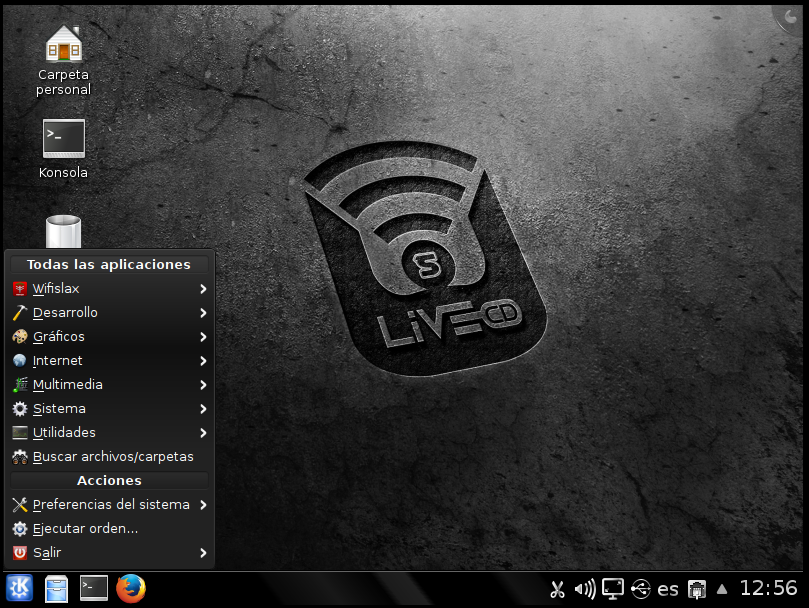The height and width of the screenshot is (608, 809).
Task: Choose Ejecutar orden... entry
Action: point(109,529)
